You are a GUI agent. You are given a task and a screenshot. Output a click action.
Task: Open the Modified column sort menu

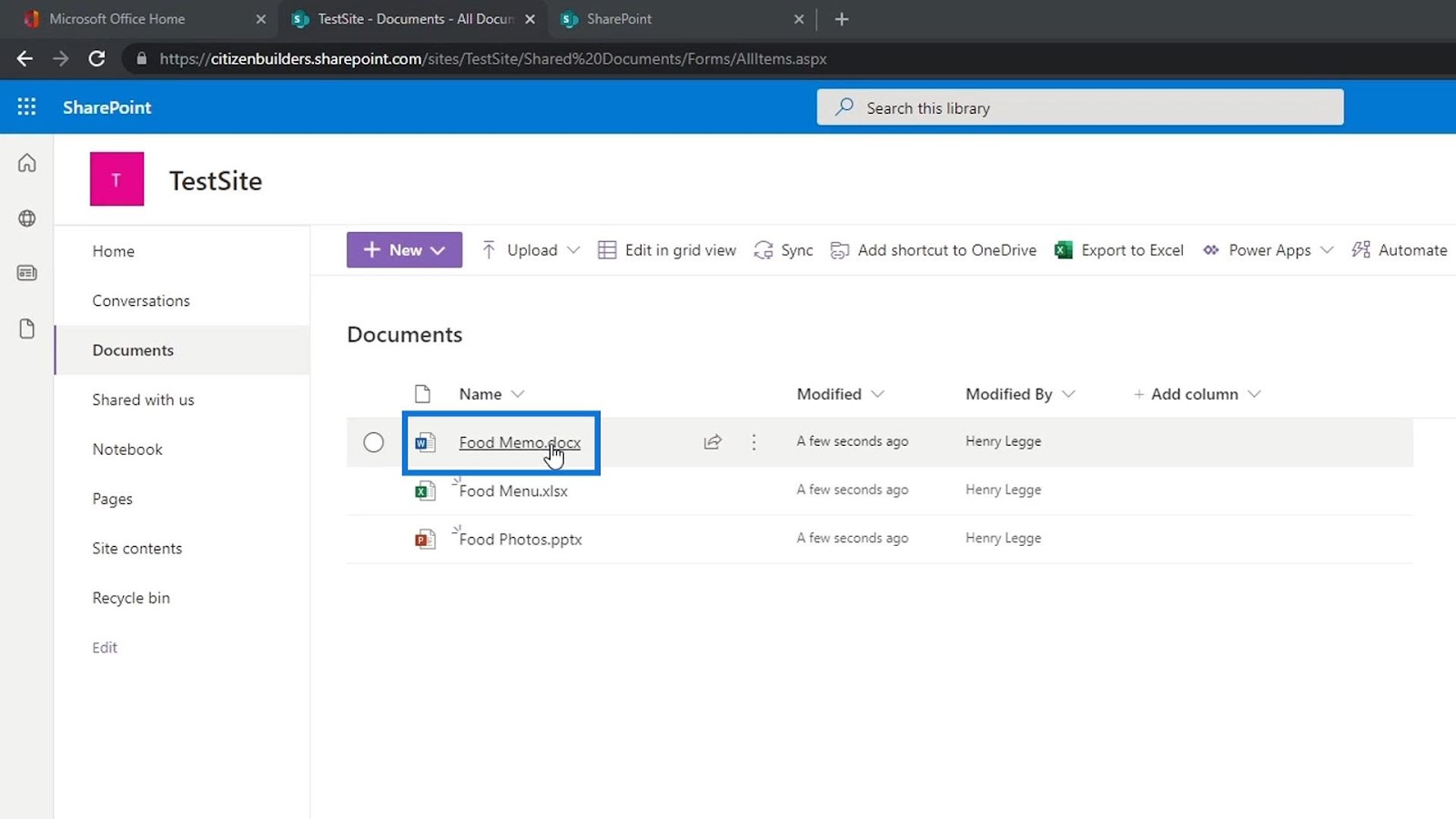pos(840,394)
